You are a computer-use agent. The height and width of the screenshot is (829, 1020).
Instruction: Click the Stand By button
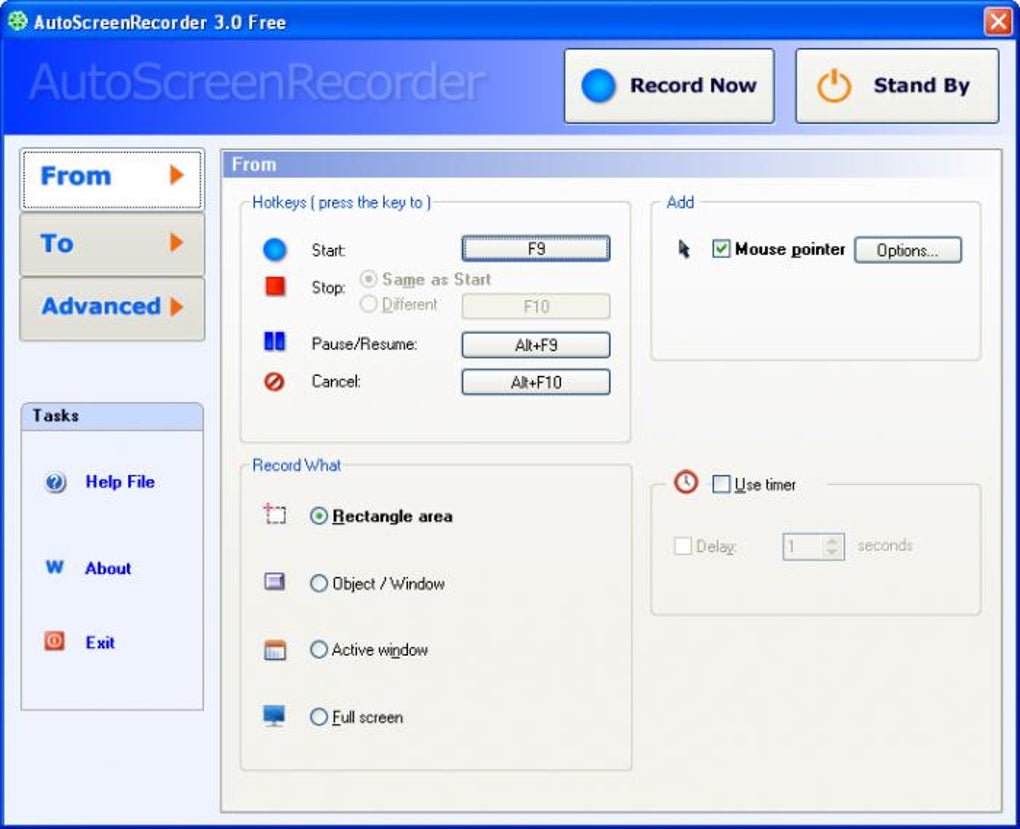pyautogui.click(x=897, y=85)
